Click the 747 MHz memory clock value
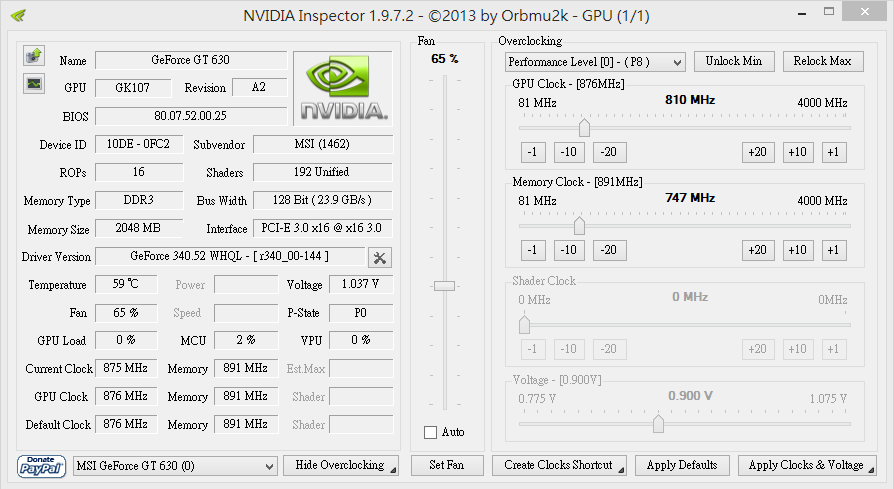Screen dimensions: 894x489 690,198
